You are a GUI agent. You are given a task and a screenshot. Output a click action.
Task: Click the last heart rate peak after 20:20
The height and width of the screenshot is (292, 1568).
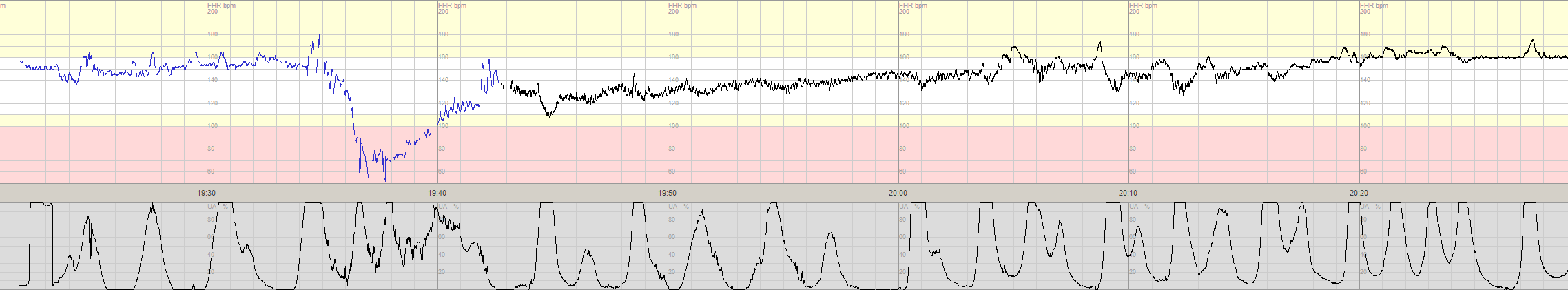(x=1533, y=41)
